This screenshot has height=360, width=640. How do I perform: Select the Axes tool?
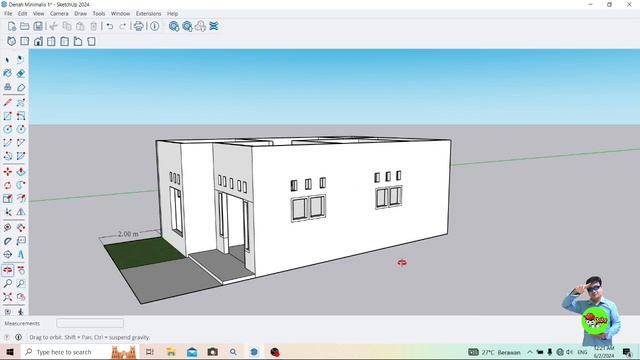[7, 255]
